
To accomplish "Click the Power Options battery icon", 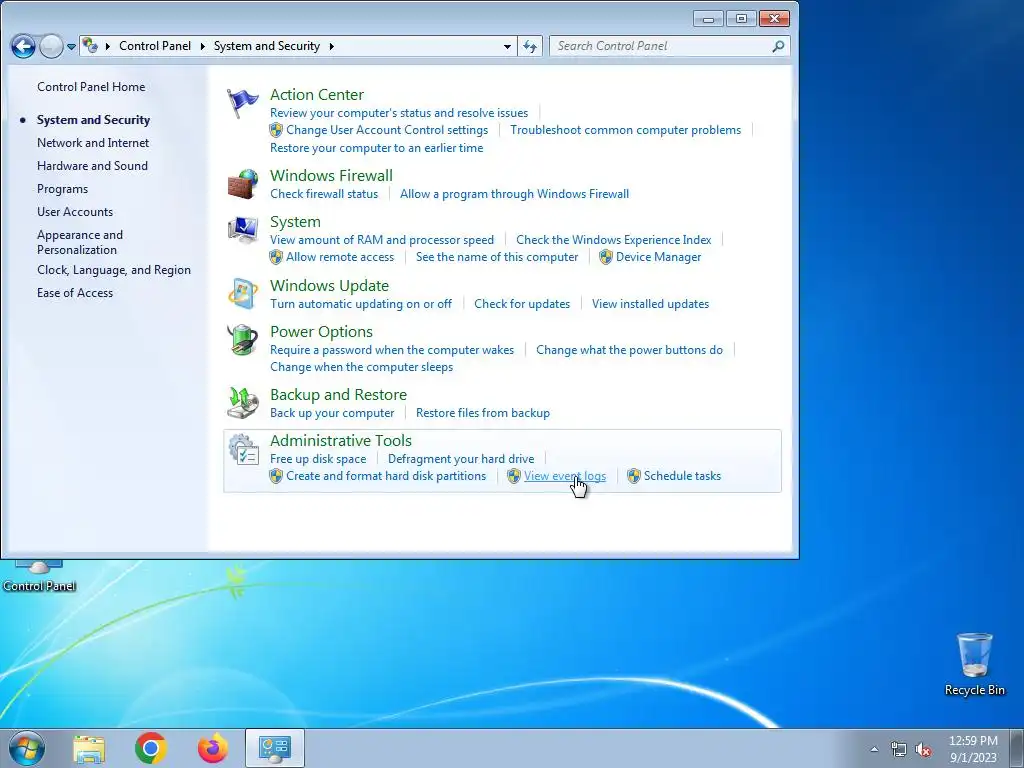I will point(243,340).
